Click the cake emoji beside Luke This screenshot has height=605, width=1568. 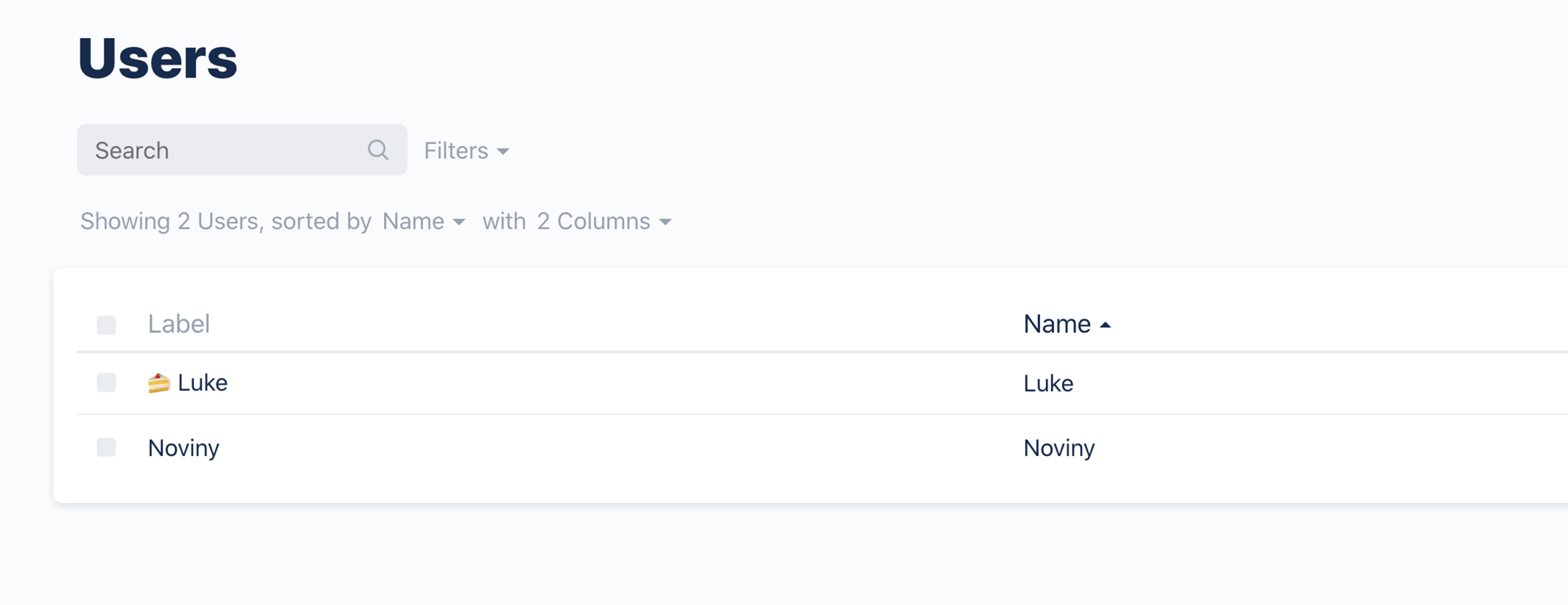point(159,383)
